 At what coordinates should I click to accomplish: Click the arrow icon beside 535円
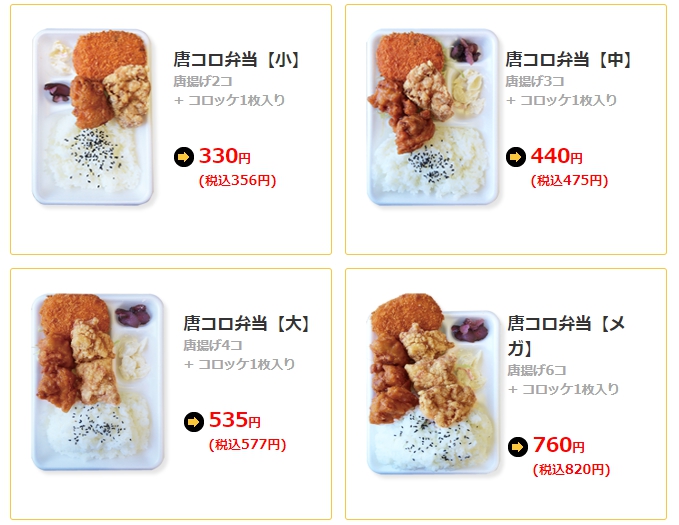point(194,421)
